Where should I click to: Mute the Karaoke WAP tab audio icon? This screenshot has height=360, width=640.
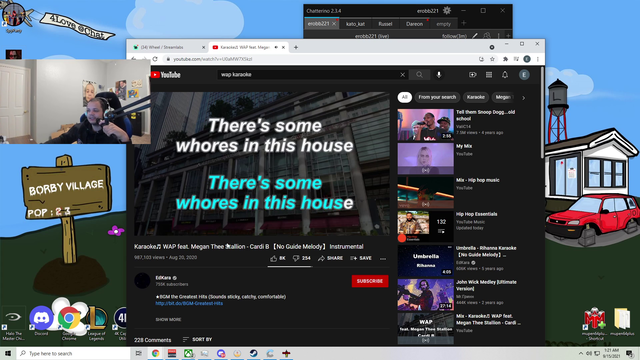pos(276,47)
